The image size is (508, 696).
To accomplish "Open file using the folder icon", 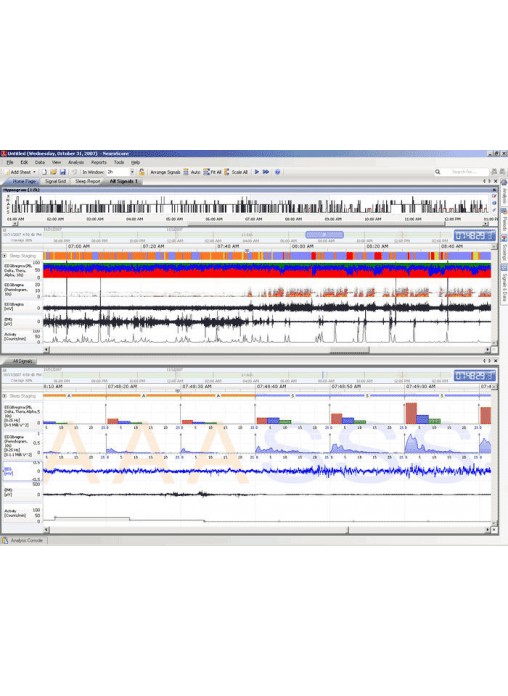I will tap(53, 172).
